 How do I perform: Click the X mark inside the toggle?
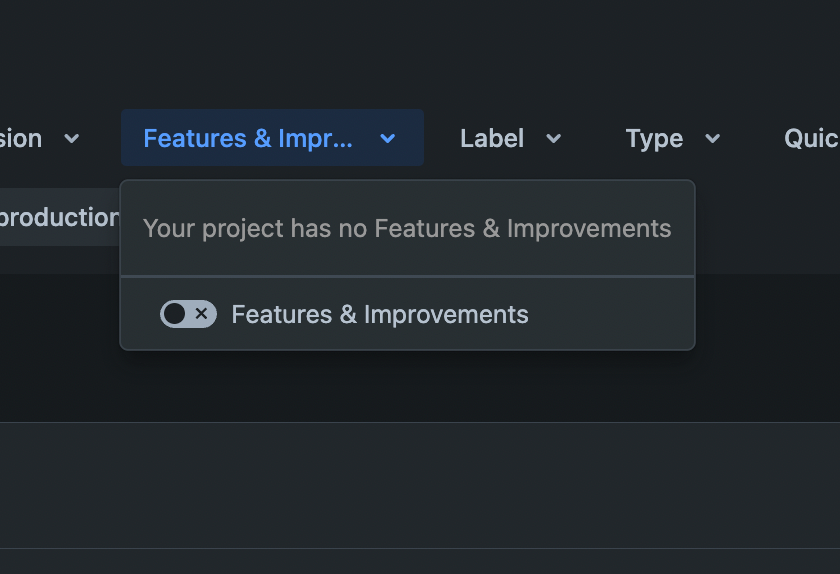point(201,314)
